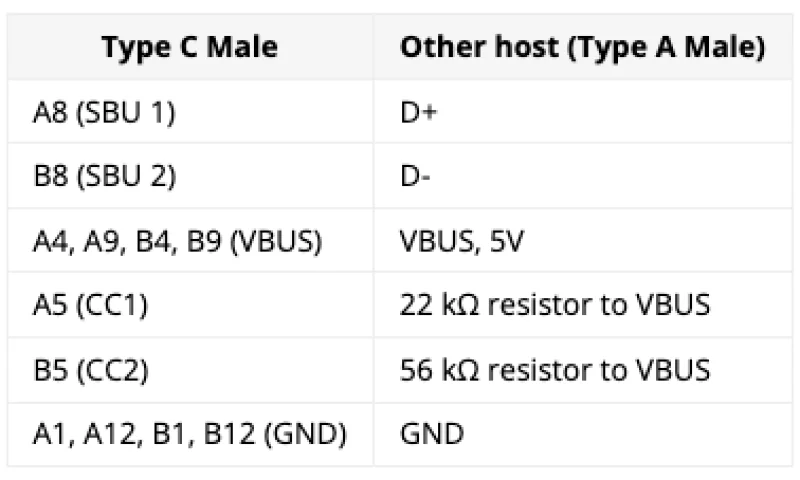Click the "A5 (CC1)" cell

(90, 305)
